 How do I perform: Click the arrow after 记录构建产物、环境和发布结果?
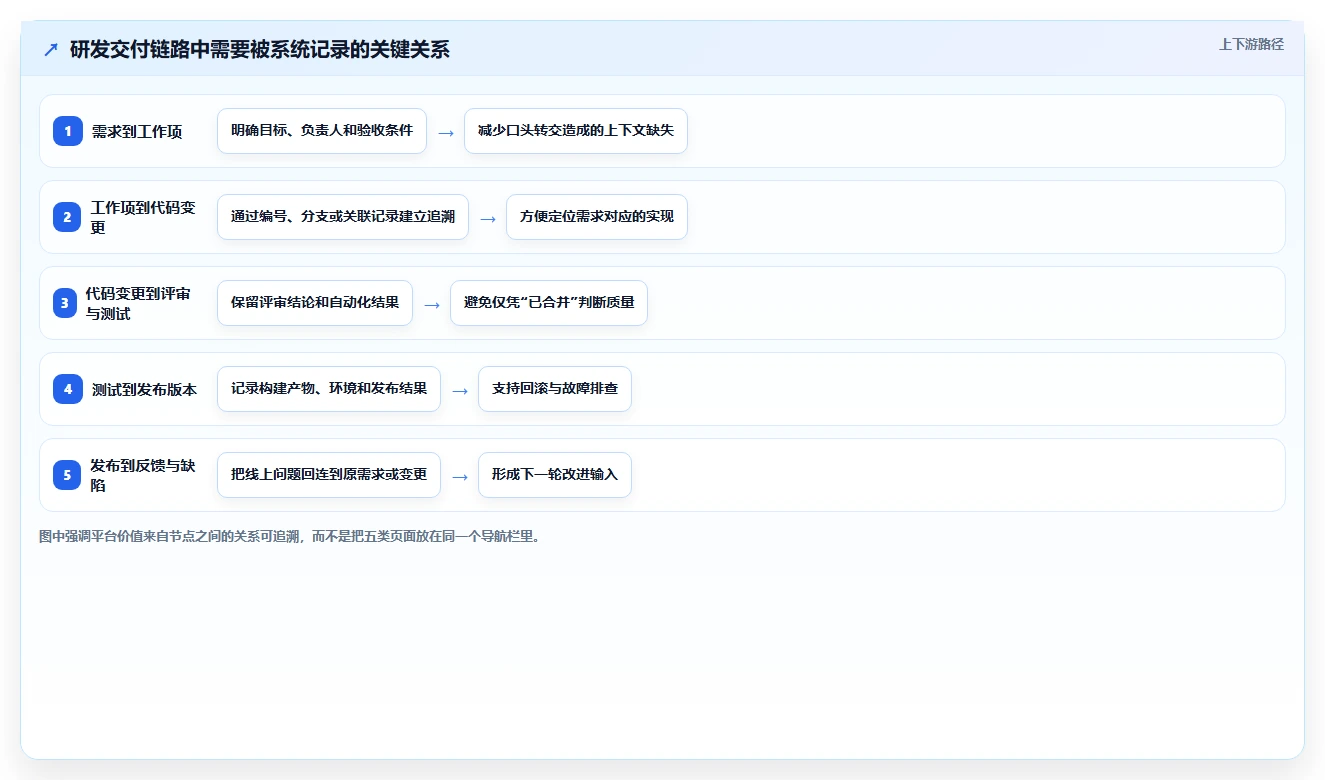(460, 390)
